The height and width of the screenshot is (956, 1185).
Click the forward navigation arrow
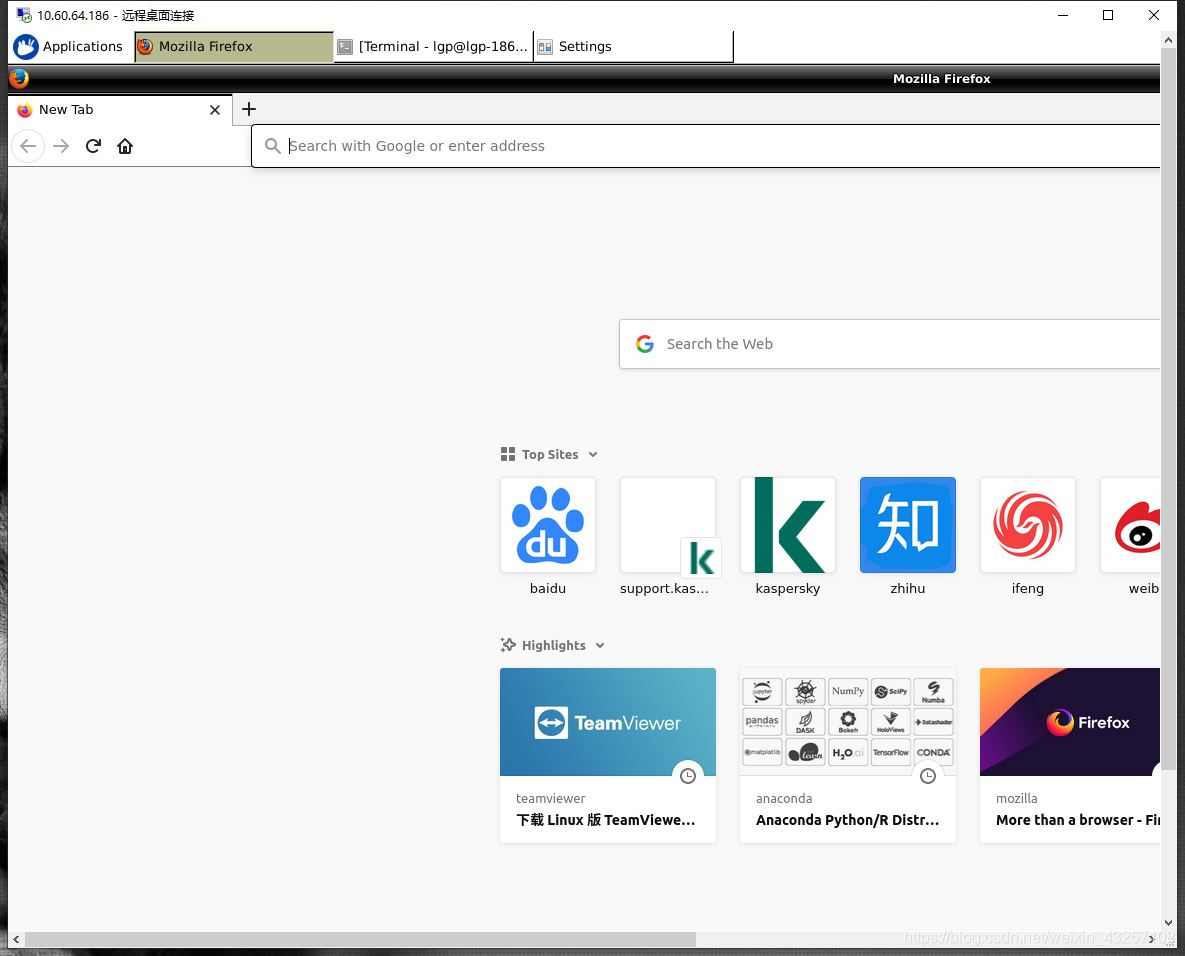point(60,146)
